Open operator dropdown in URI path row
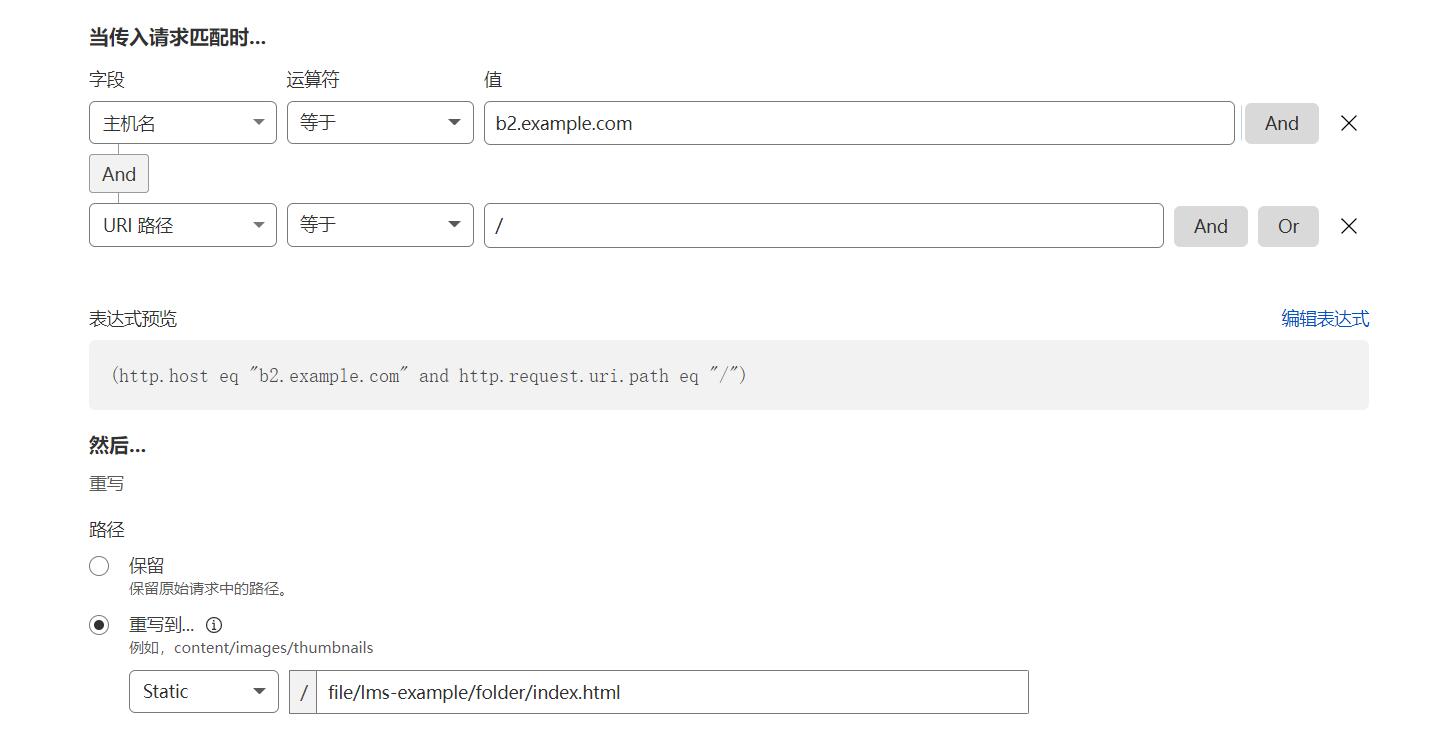This screenshot has width=1436, height=732. coord(380,225)
